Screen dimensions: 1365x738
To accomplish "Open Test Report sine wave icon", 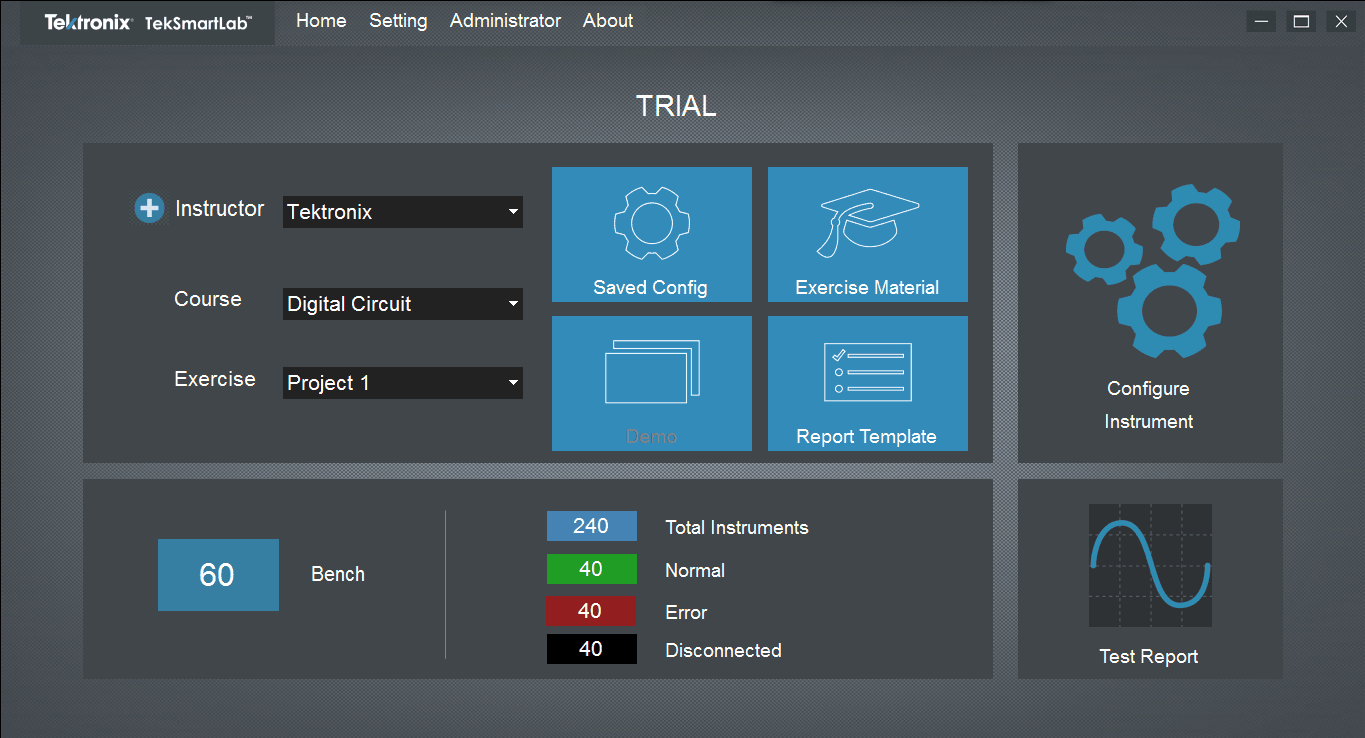I will tap(1150, 565).
